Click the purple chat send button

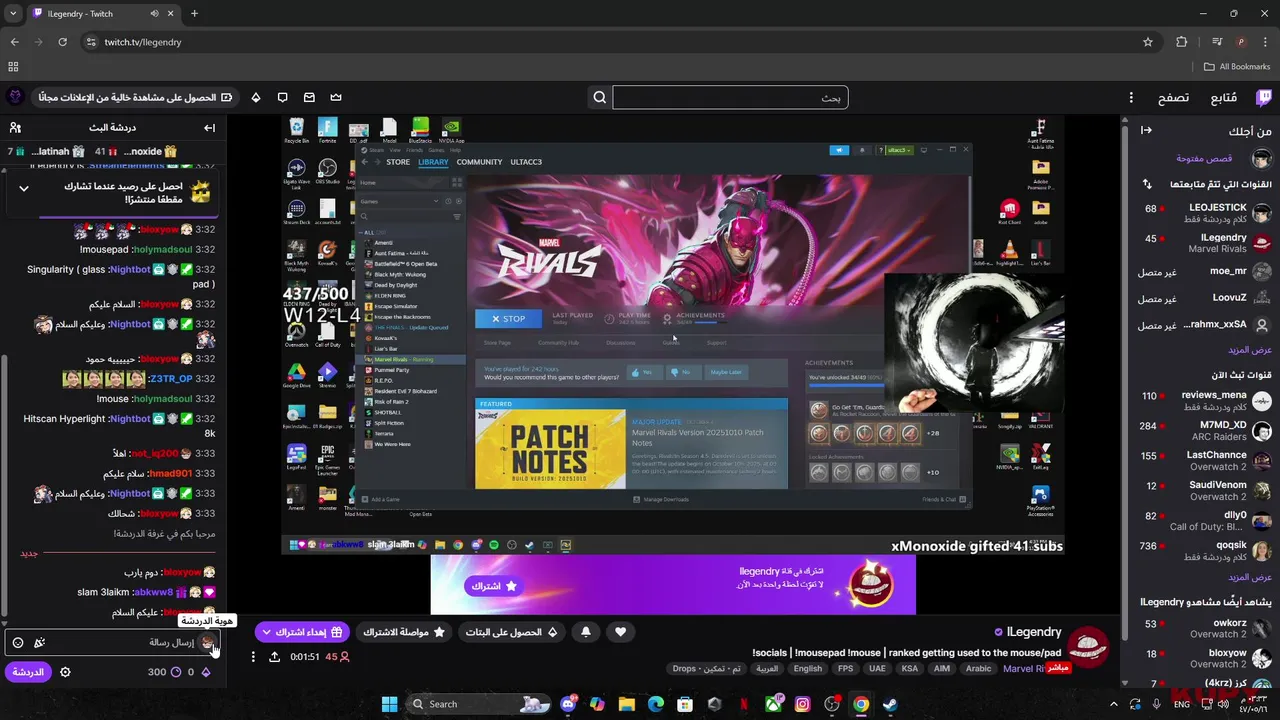(x=27, y=672)
